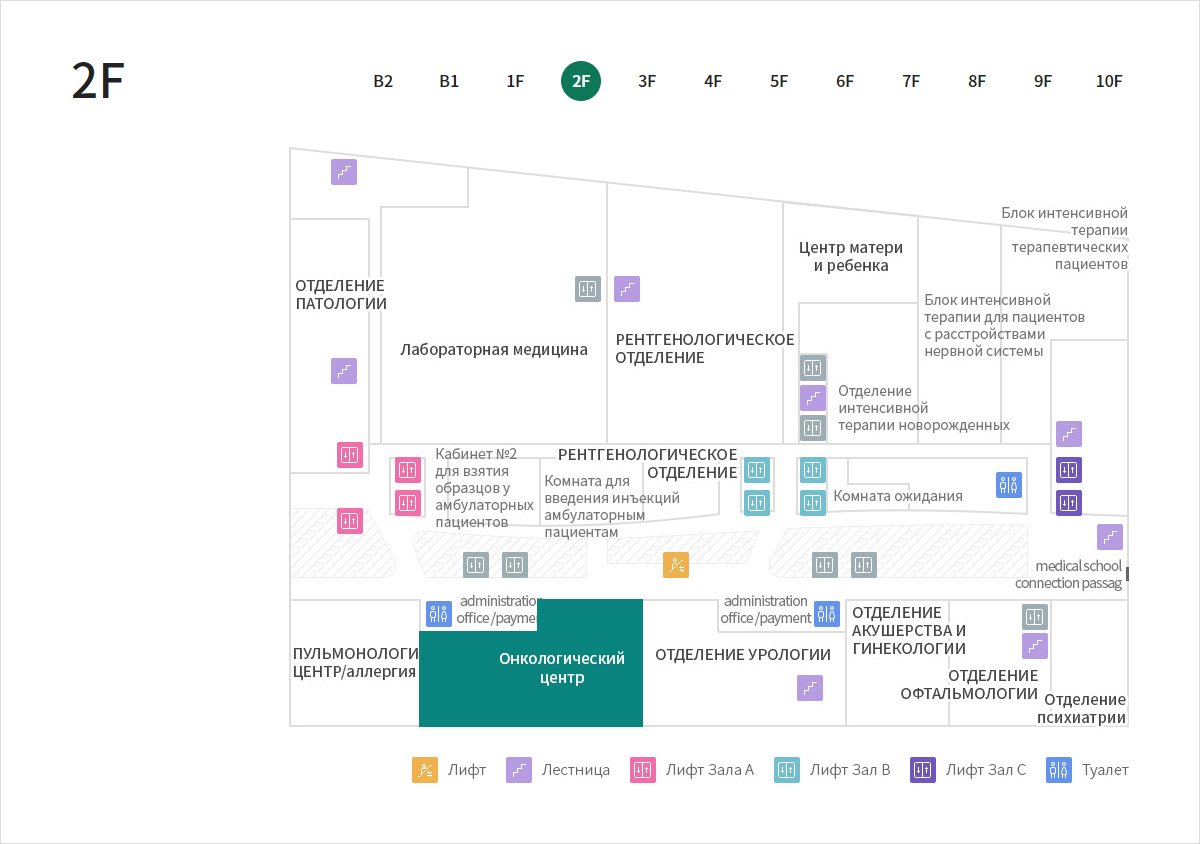This screenshot has height=844, width=1200.
Task: Click the Центр матери и ребенка label
Action: click(851, 257)
